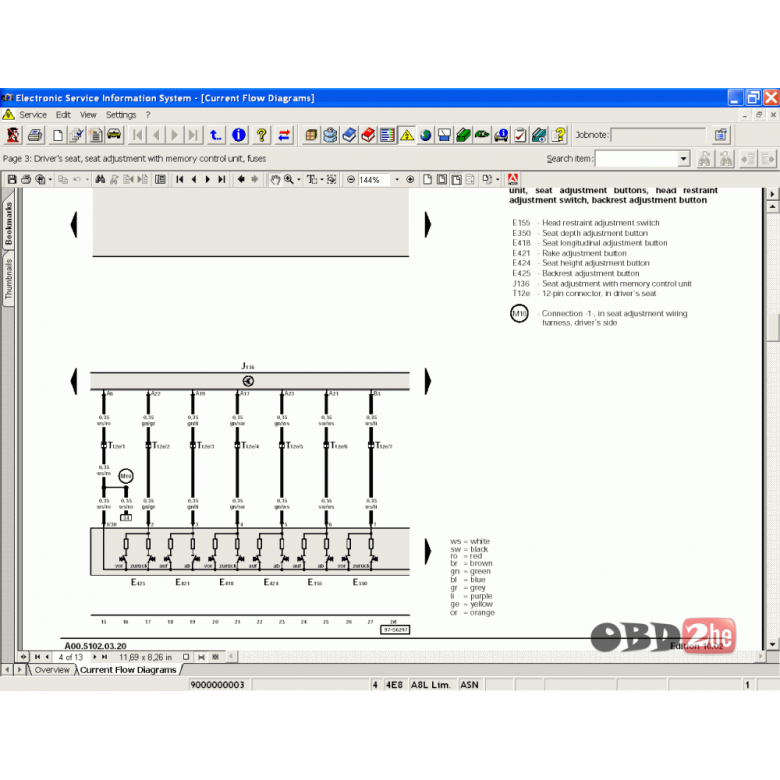
Task: Click the globe icon in toolbar
Action: tap(425, 135)
